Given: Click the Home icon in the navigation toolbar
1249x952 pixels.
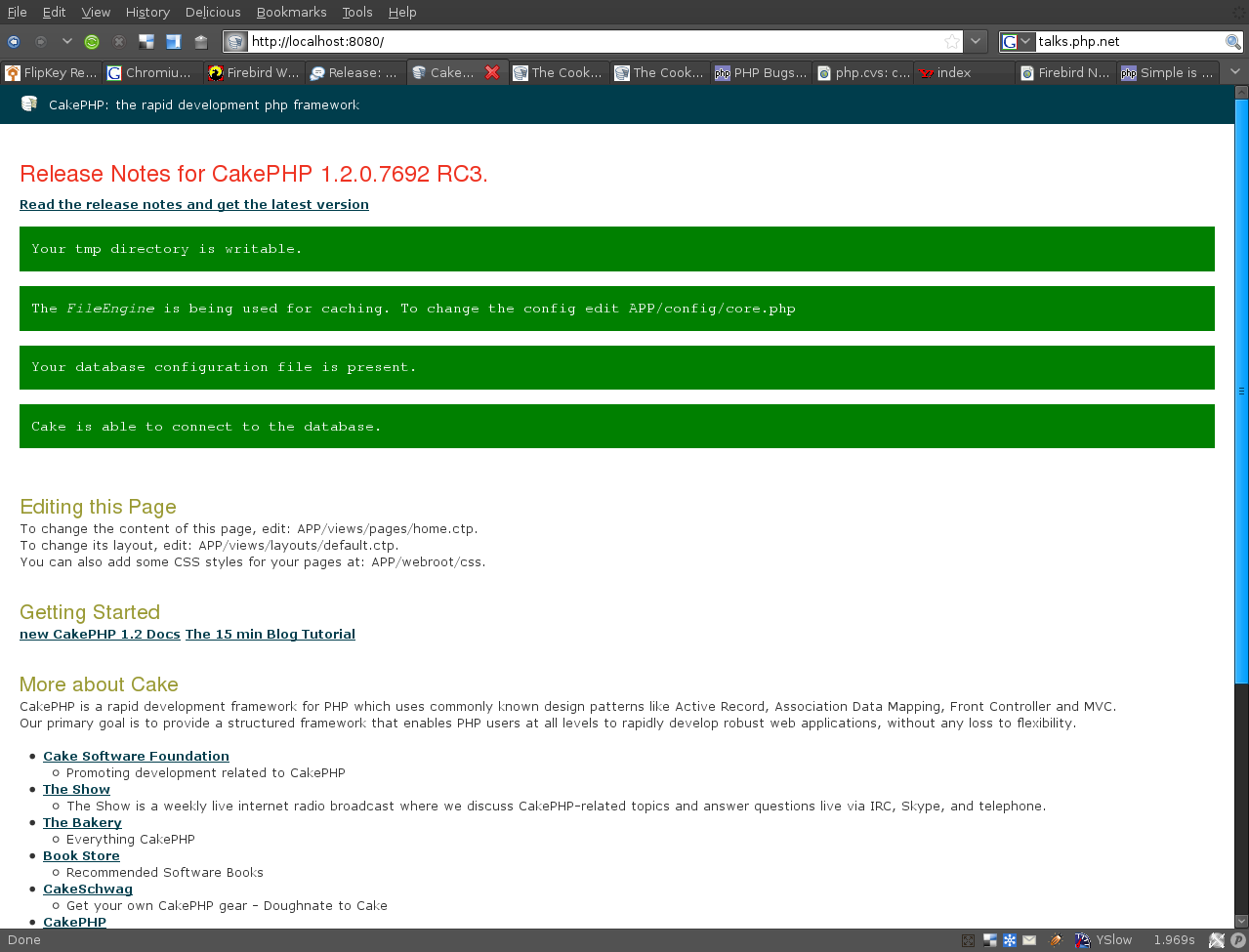Looking at the screenshot, I should click(x=201, y=42).
